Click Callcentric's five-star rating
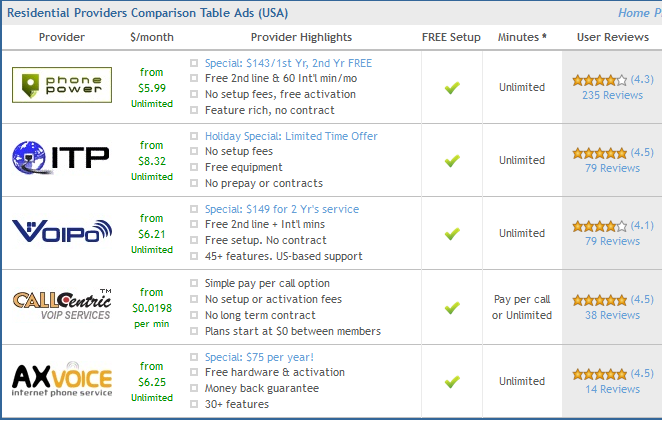 599,300
